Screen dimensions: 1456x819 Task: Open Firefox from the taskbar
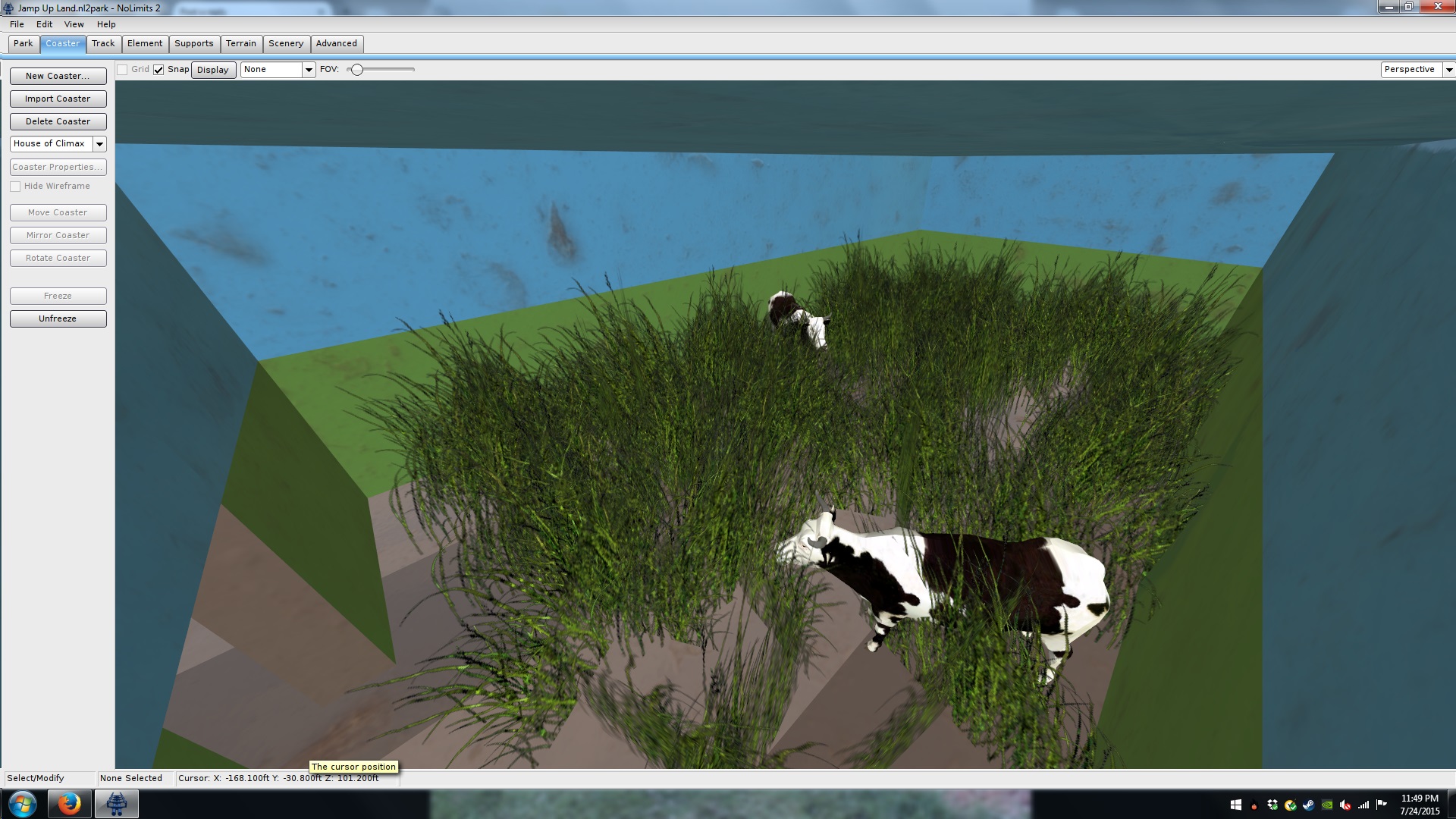pos(69,804)
